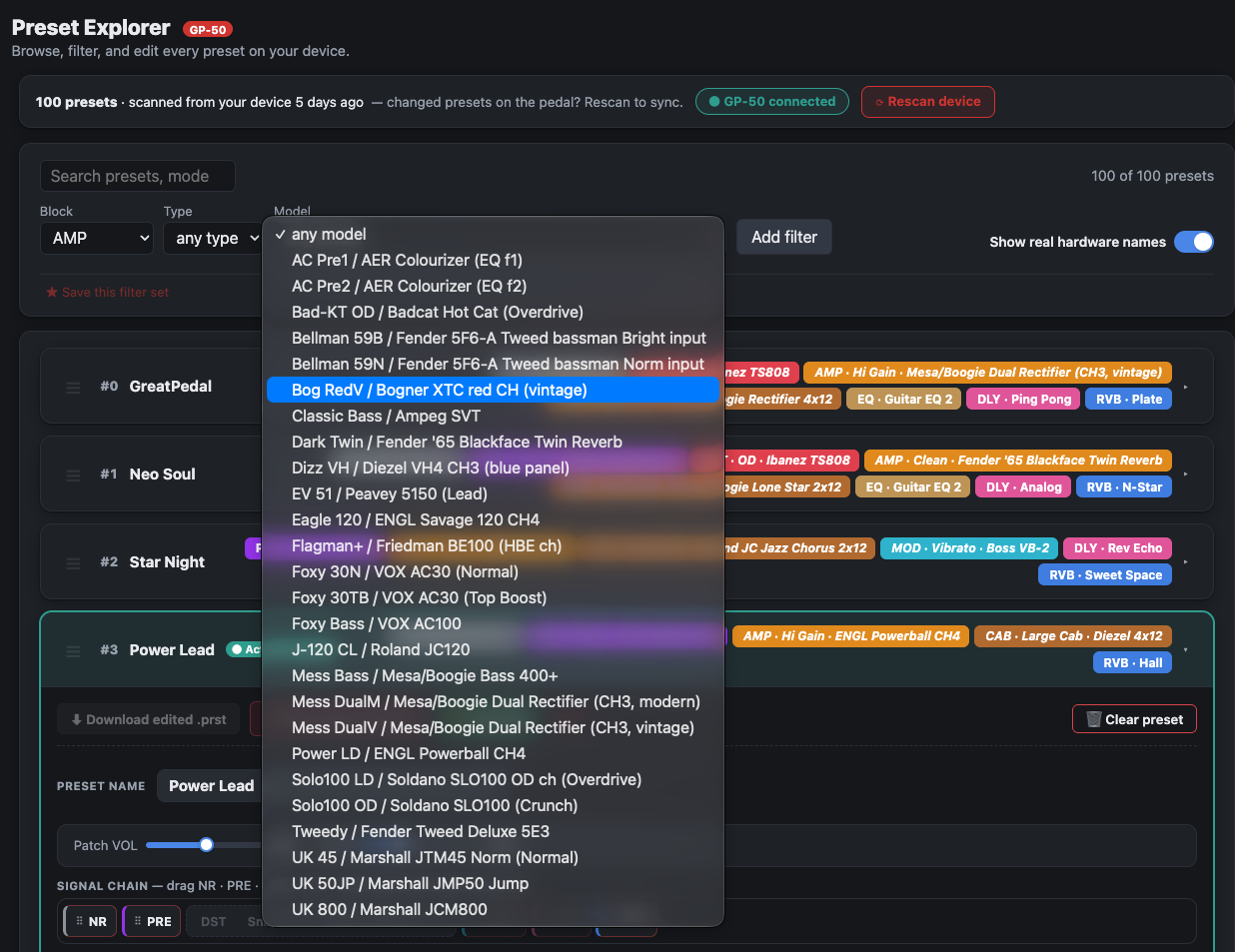
Task: Select Tweedy / Fender Tweed Deluxe 5E3
Action: pos(493,831)
